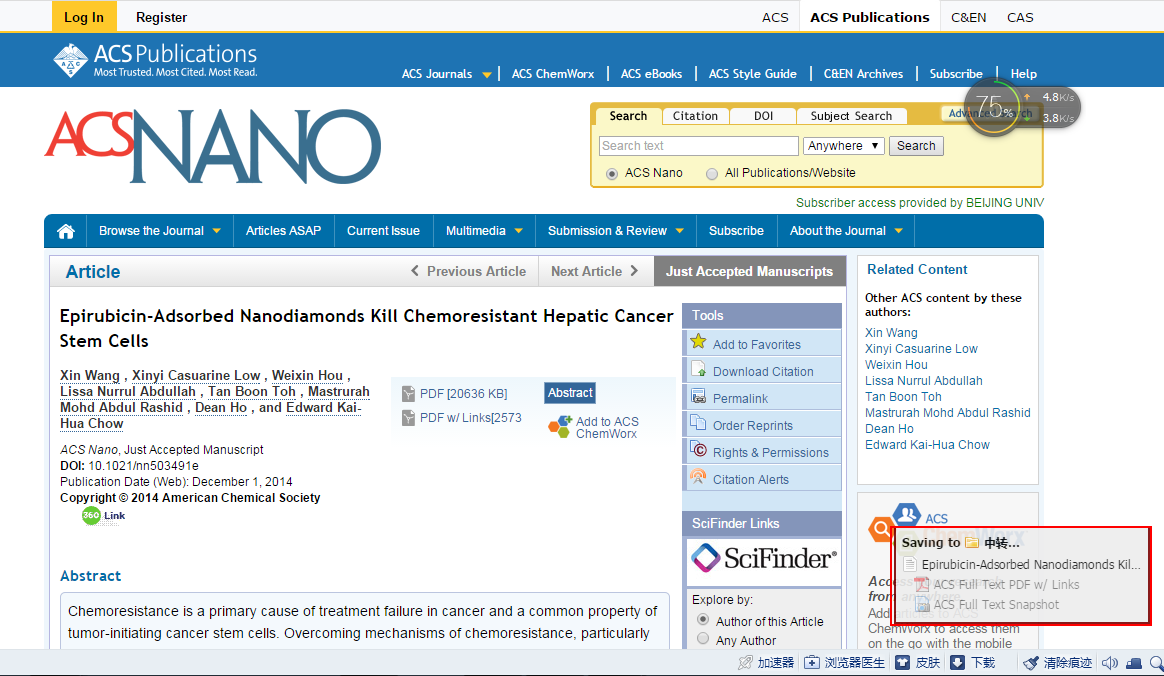Viewport: 1164px width, 676px height.
Task: Click Subscribe in the journal menu bar
Action: pyautogui.click(x=736, y=231)
